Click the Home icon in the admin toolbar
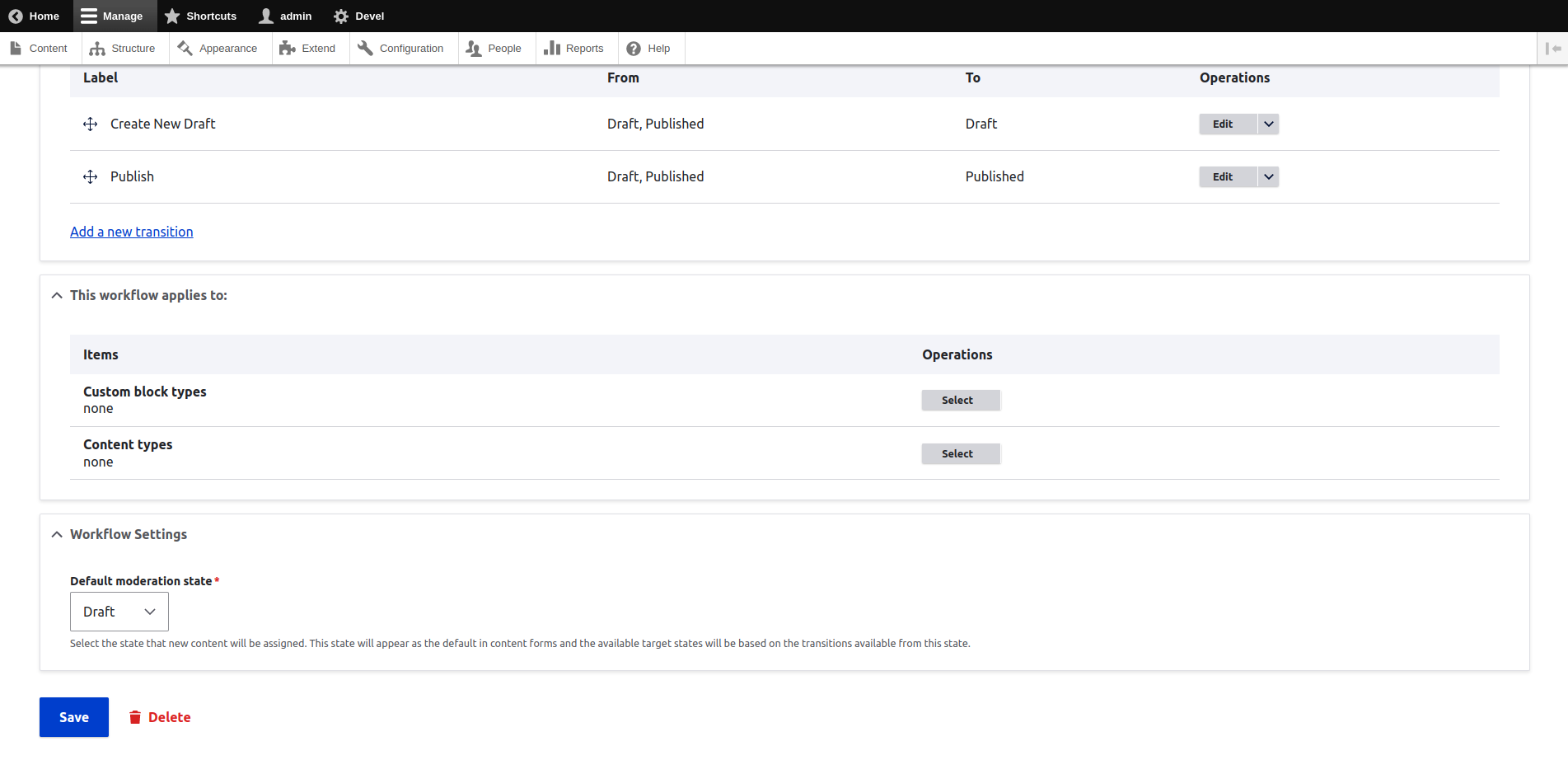The width and height of the screenshot is (1568, 760). (x=14, y=16)
